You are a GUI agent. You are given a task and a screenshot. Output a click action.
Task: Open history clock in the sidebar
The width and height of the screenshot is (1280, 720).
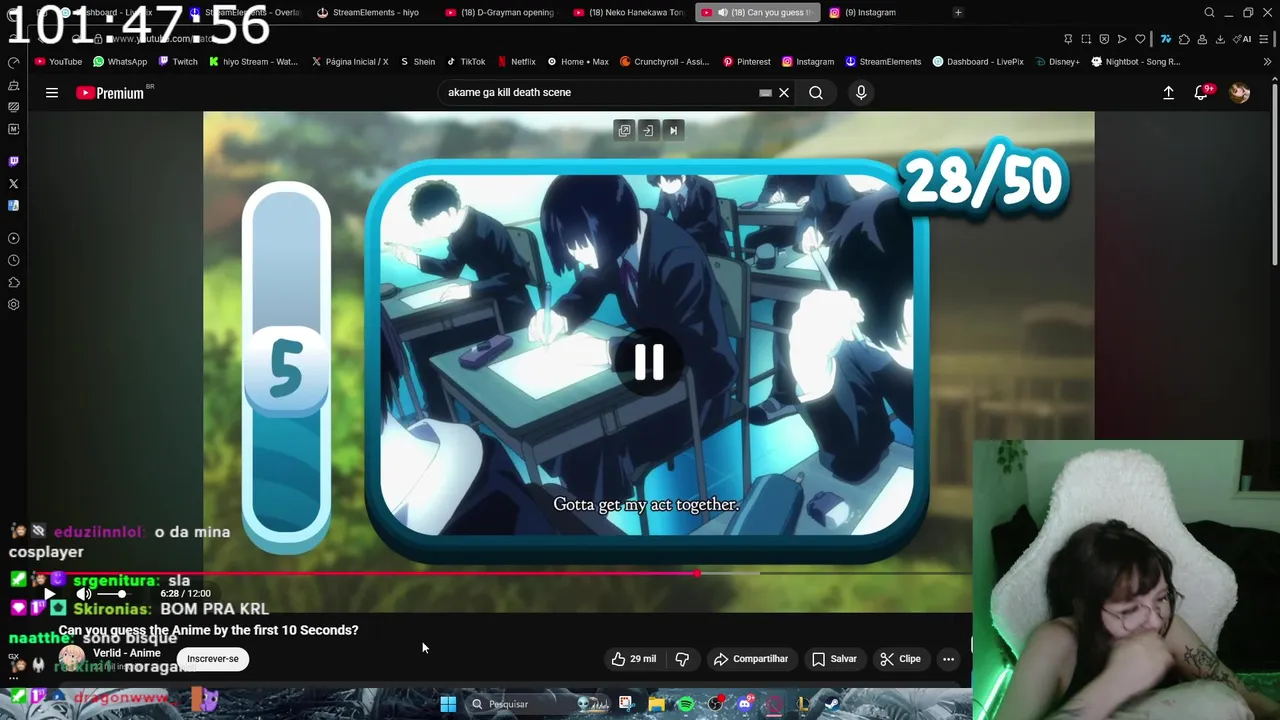point(14,260)
